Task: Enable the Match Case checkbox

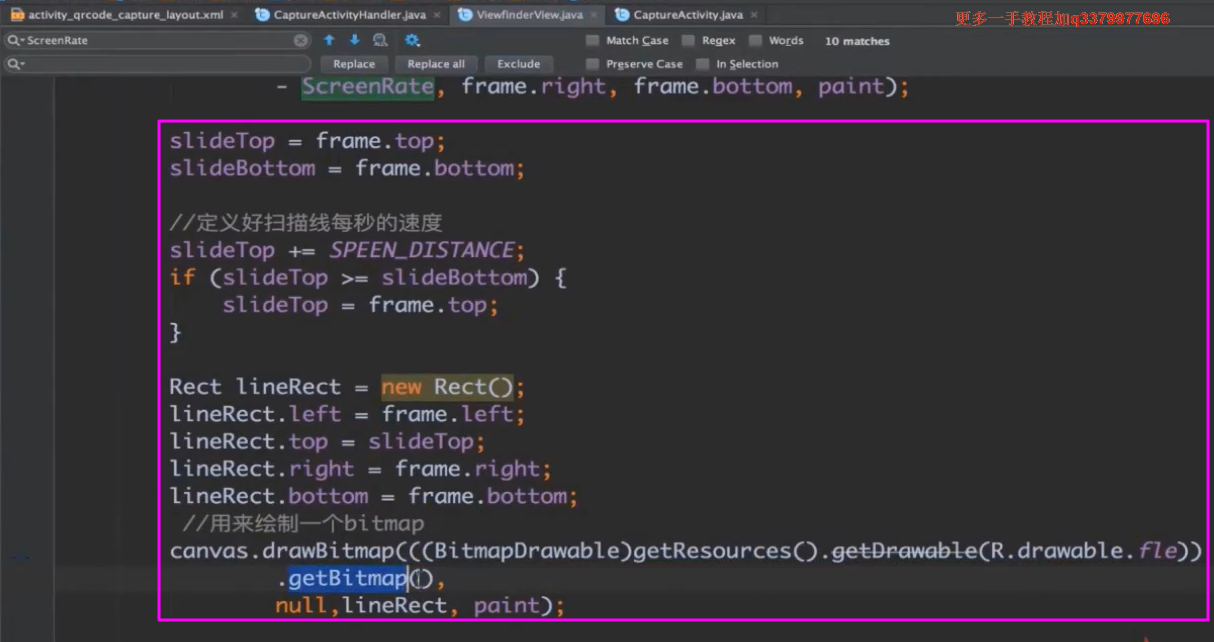Action: tap(593, 41)
